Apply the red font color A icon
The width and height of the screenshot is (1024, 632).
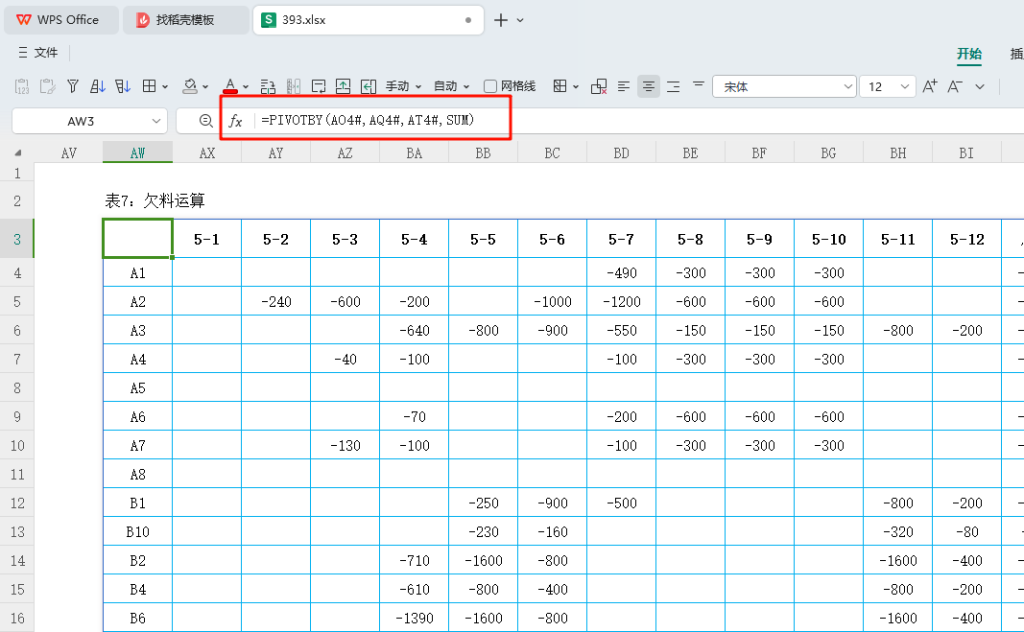(230, 86)
